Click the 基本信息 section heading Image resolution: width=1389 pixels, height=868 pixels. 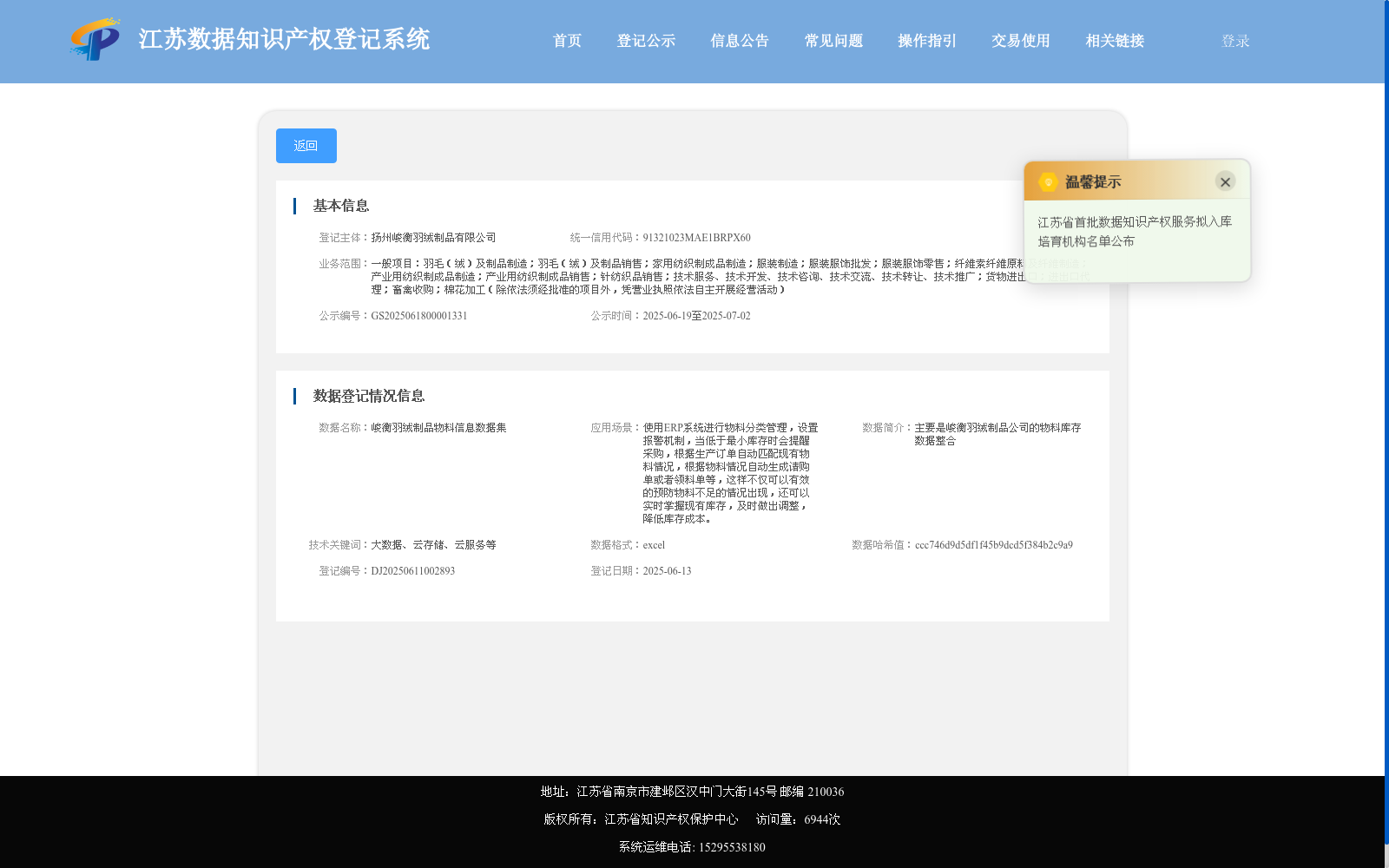[341, 206]
